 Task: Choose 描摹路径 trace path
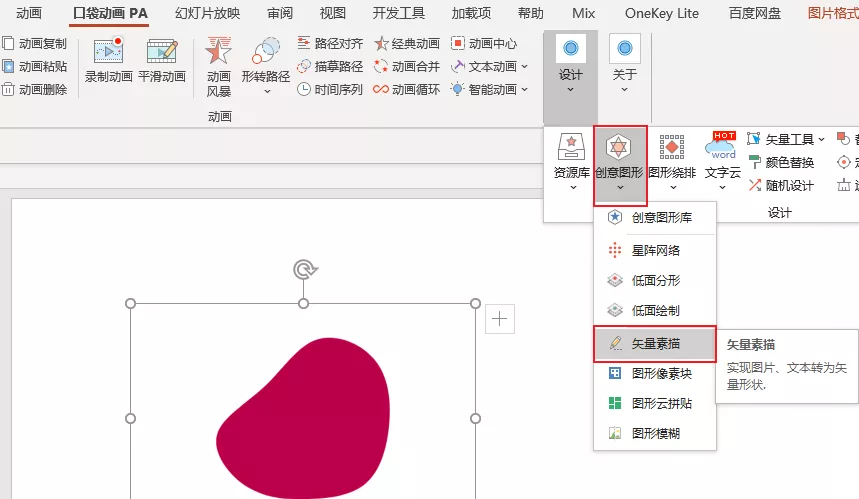click(330, 66)
